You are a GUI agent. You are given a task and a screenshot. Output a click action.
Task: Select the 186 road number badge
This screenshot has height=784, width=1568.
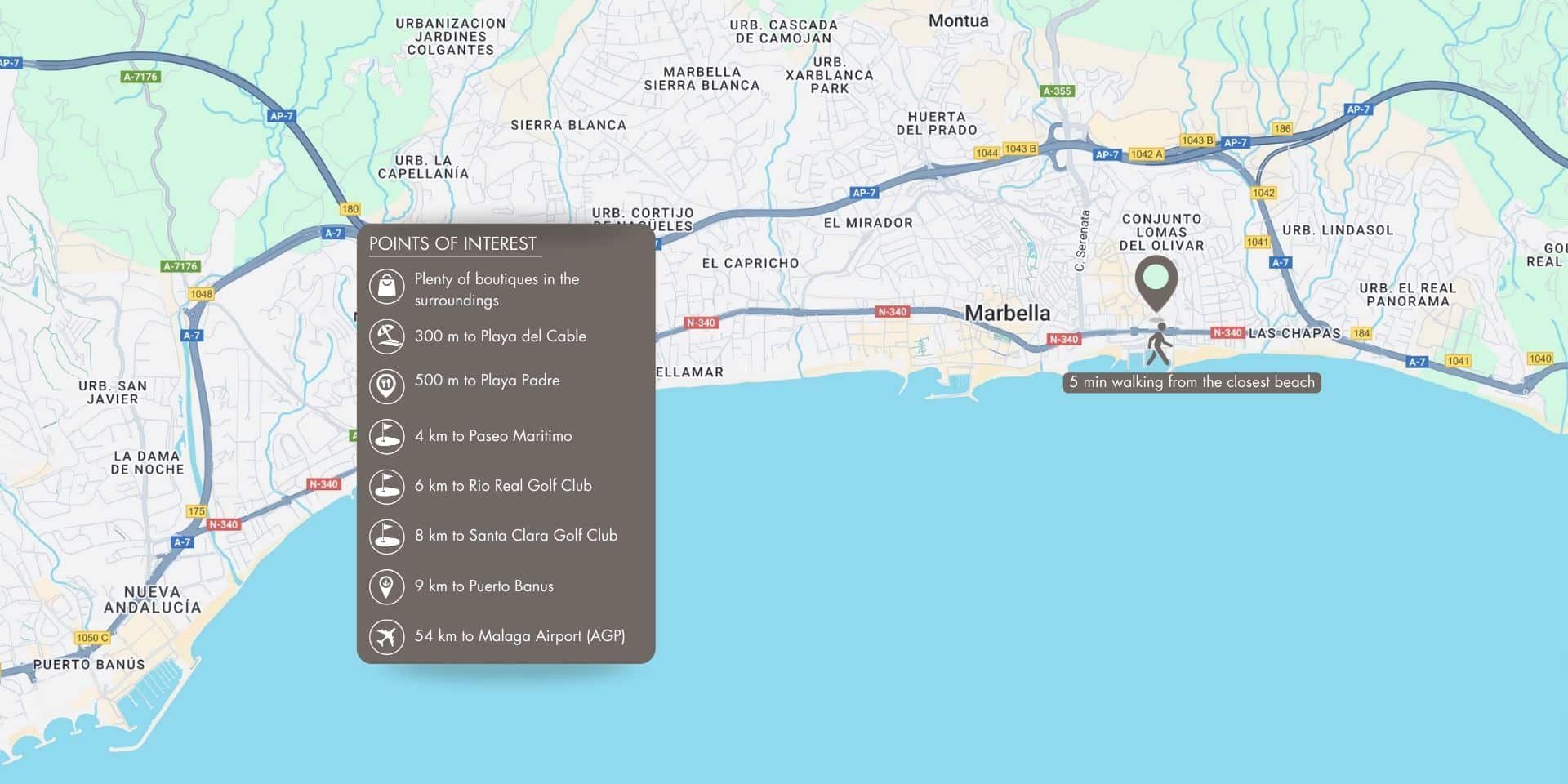[x=1282, y=128]
